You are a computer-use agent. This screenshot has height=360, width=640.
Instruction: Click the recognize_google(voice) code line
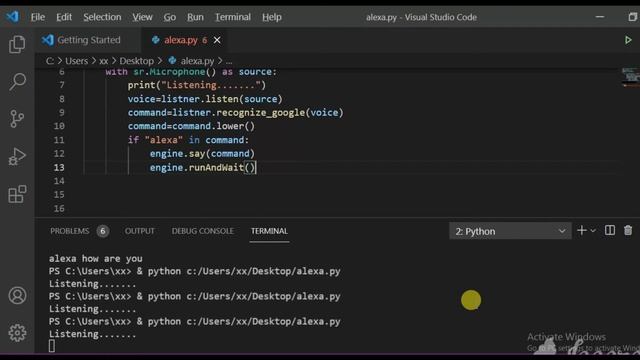pyautogui.click(x=236, y=112)
